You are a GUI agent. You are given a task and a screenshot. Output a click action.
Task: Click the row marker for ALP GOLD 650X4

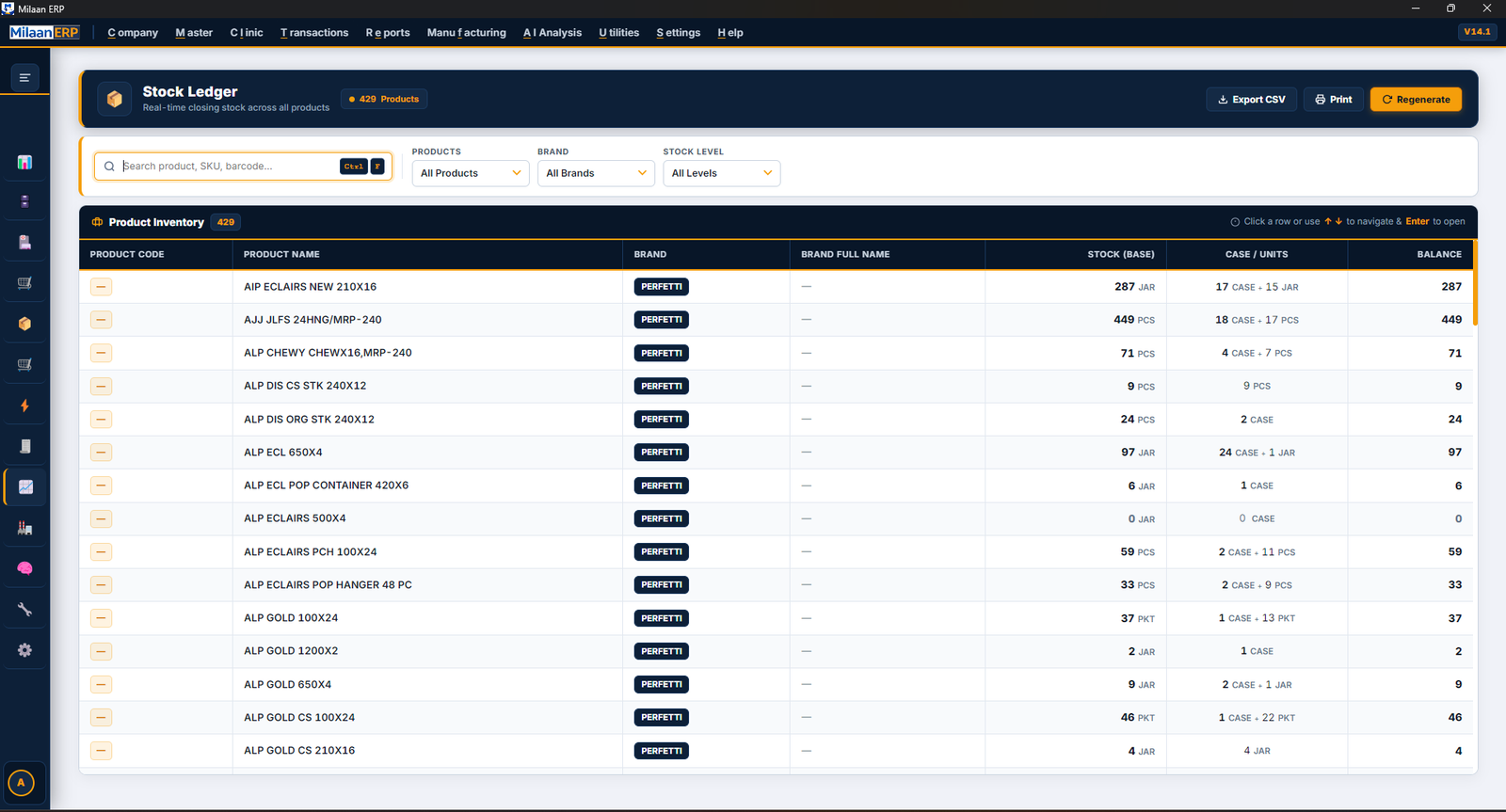(x=101, y=685)
